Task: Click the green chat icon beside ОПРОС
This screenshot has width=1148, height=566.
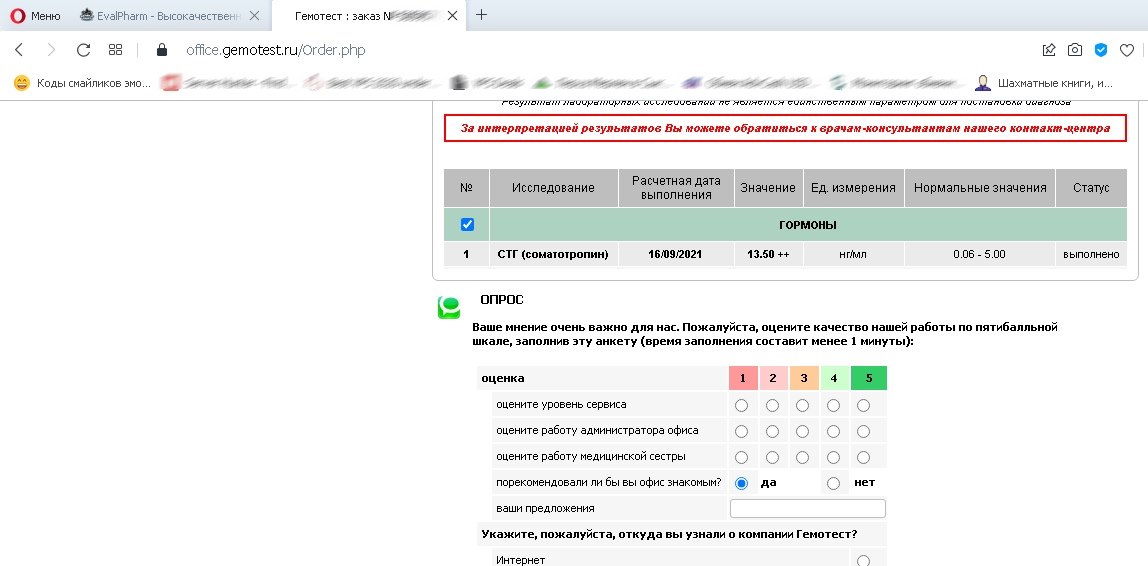Action: 449,308
